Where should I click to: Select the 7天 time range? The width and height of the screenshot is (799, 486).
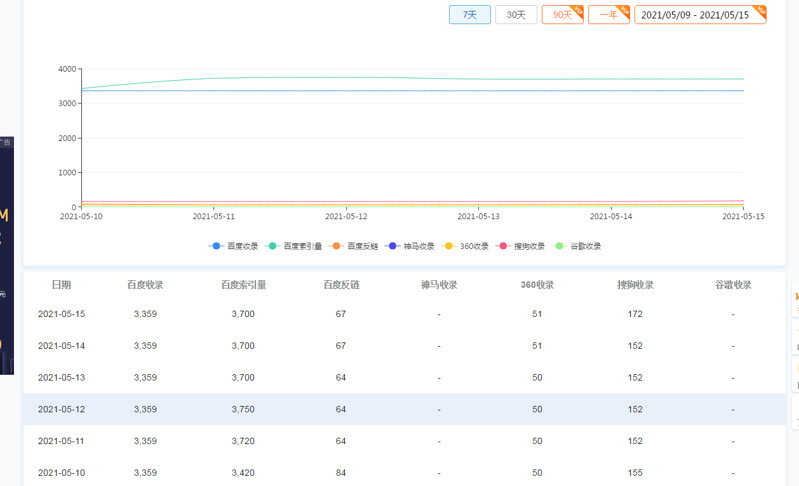click(x=469, y=15)
